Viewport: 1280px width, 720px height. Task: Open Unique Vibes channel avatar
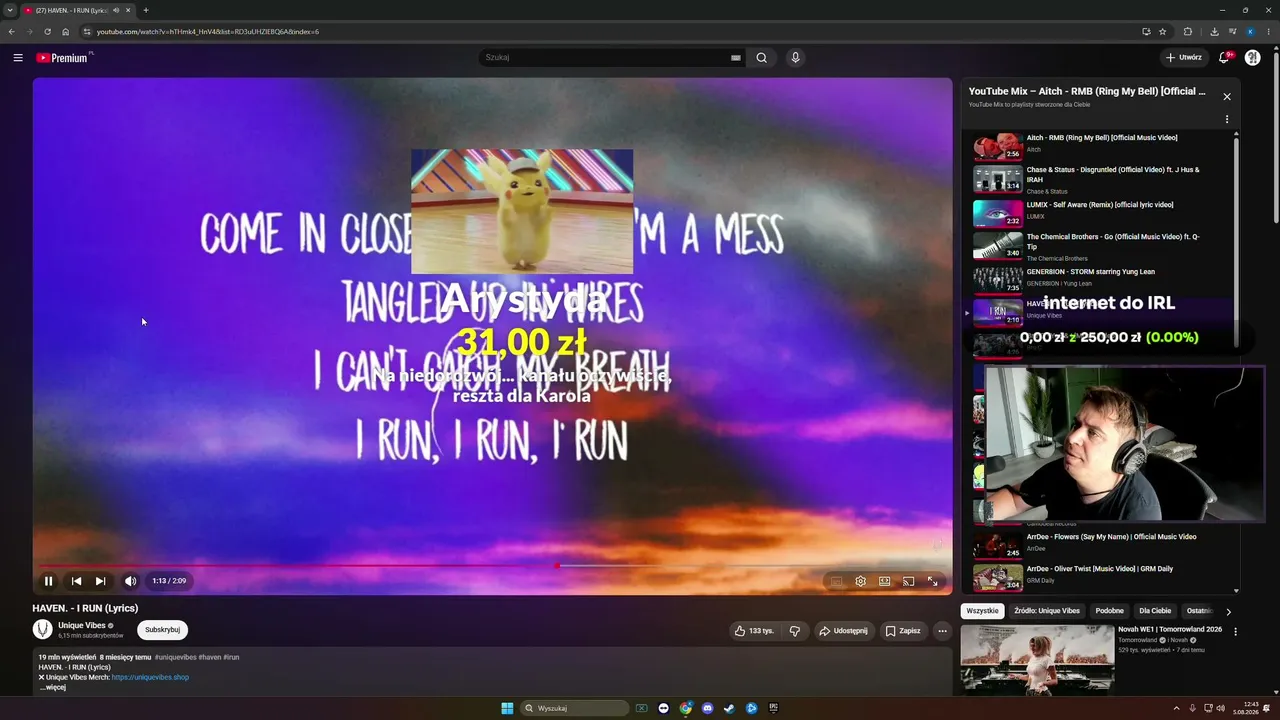(x=43, y=629)
